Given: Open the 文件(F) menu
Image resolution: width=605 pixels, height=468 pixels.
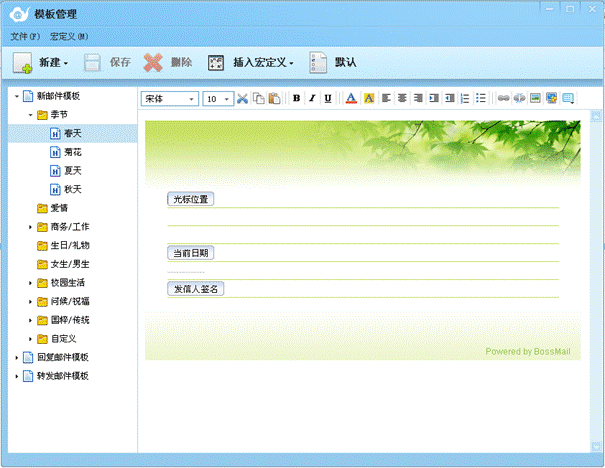Looking at the screenshot, I should click(x=25, y=36).
